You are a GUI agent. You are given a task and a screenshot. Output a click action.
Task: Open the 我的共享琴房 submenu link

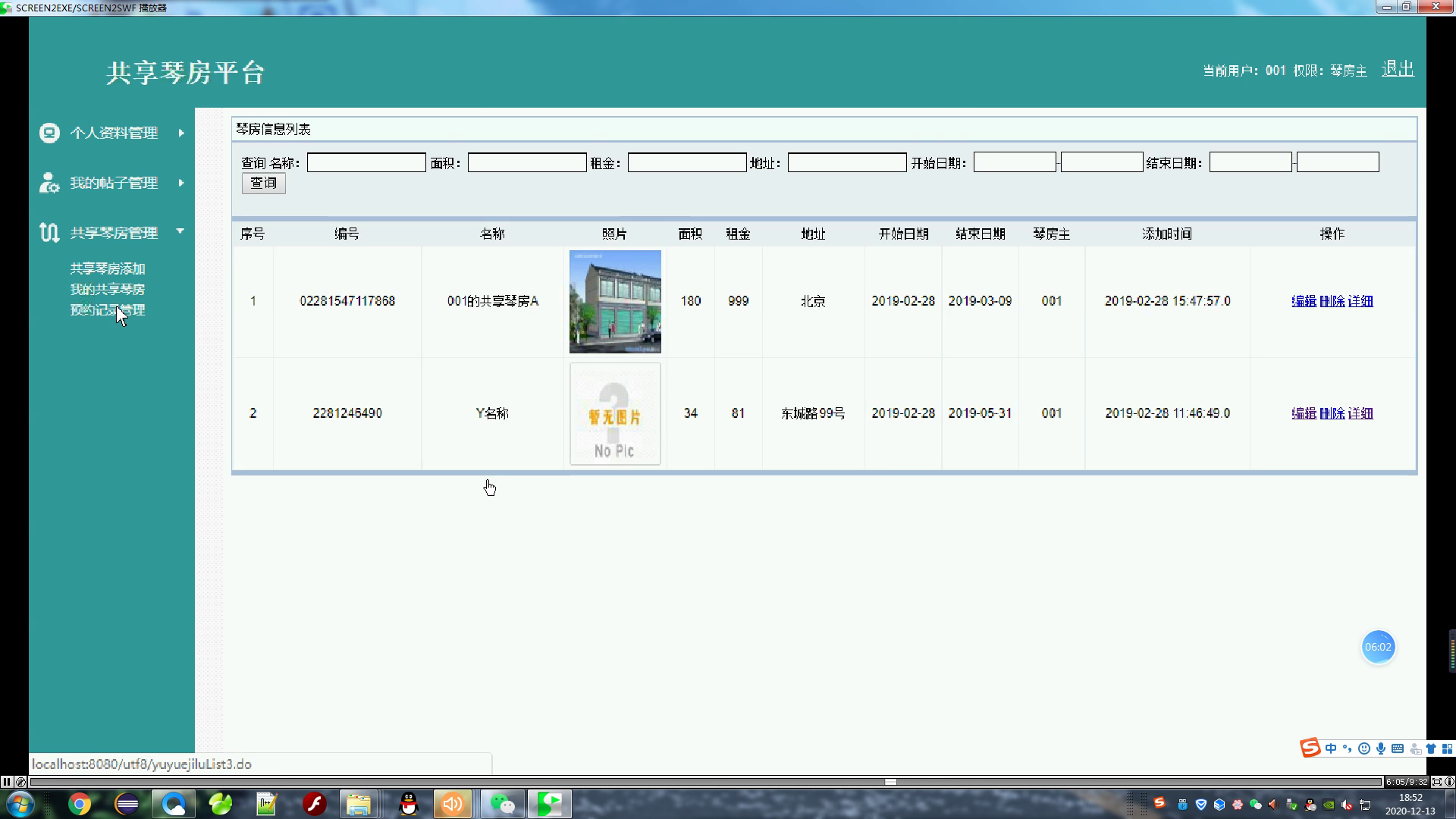108,289
